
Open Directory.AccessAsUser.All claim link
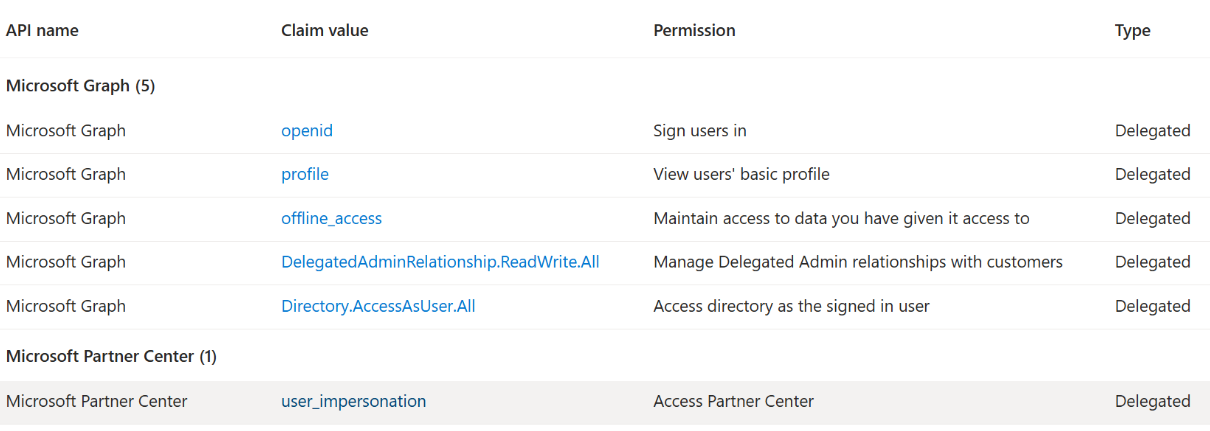pos(378,306)
